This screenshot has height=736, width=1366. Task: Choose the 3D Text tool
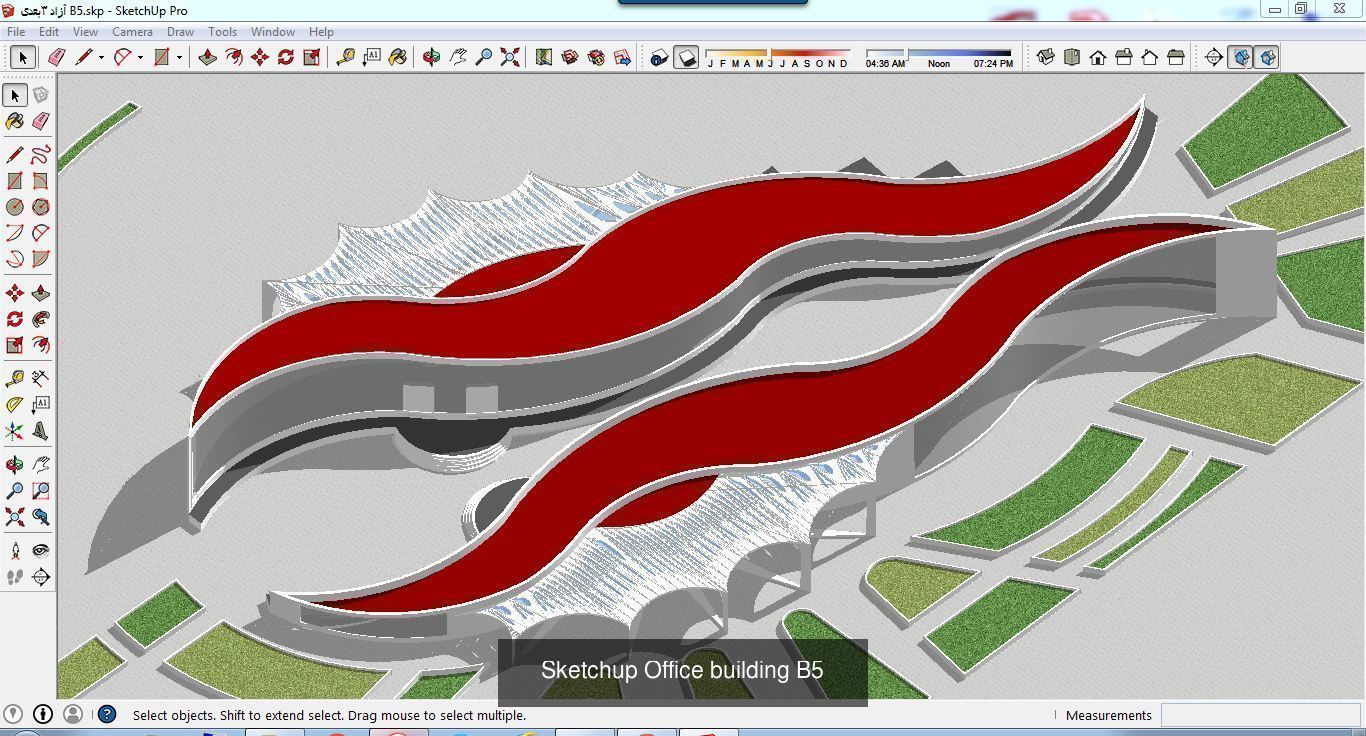click(x=41, y=431)
